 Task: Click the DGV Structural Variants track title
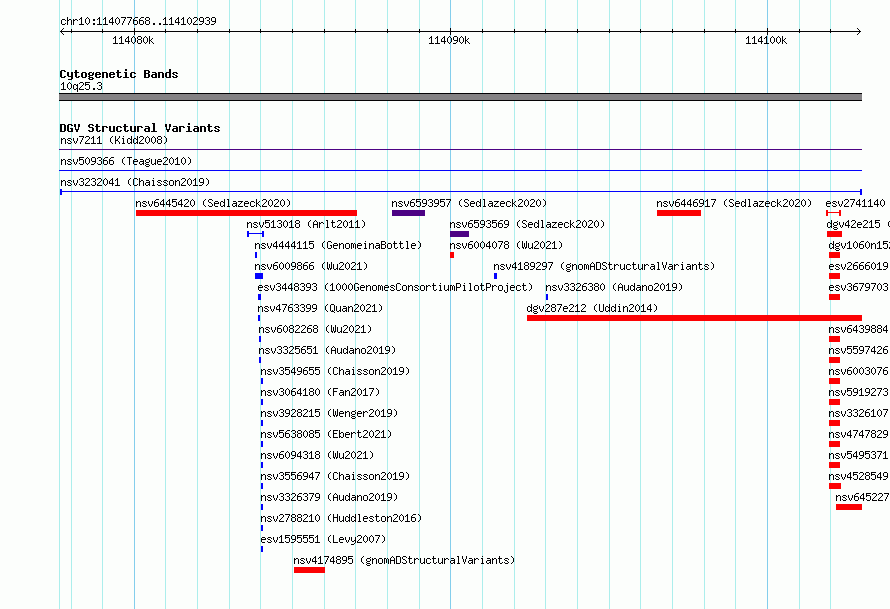(140, 128)
